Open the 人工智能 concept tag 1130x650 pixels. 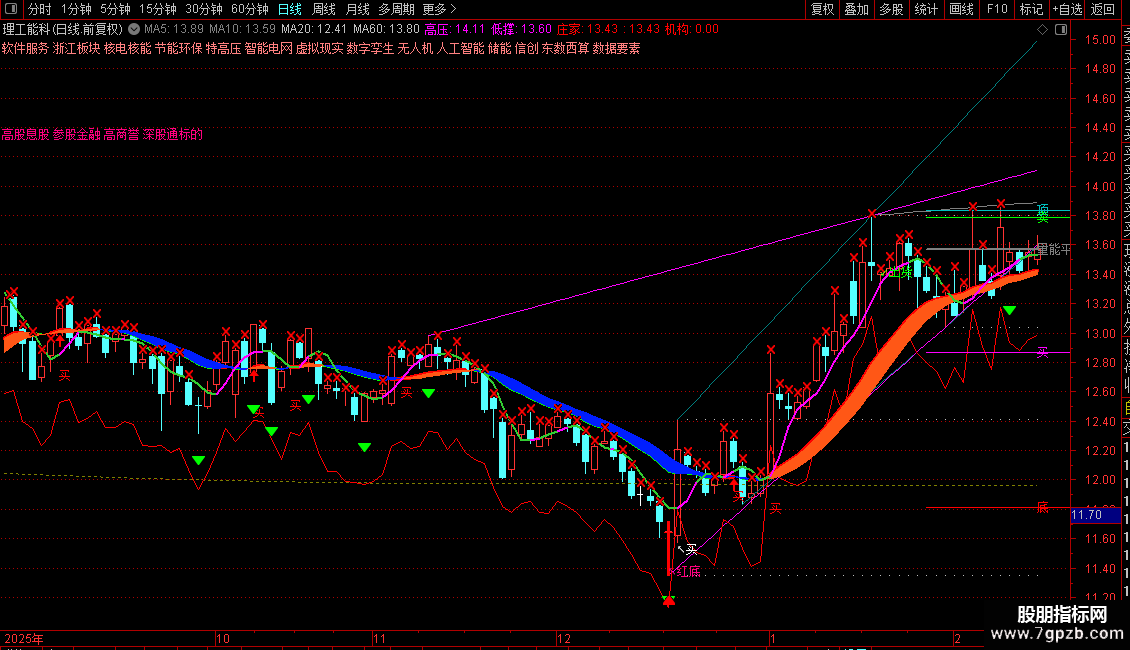click(x=461, y=48)
